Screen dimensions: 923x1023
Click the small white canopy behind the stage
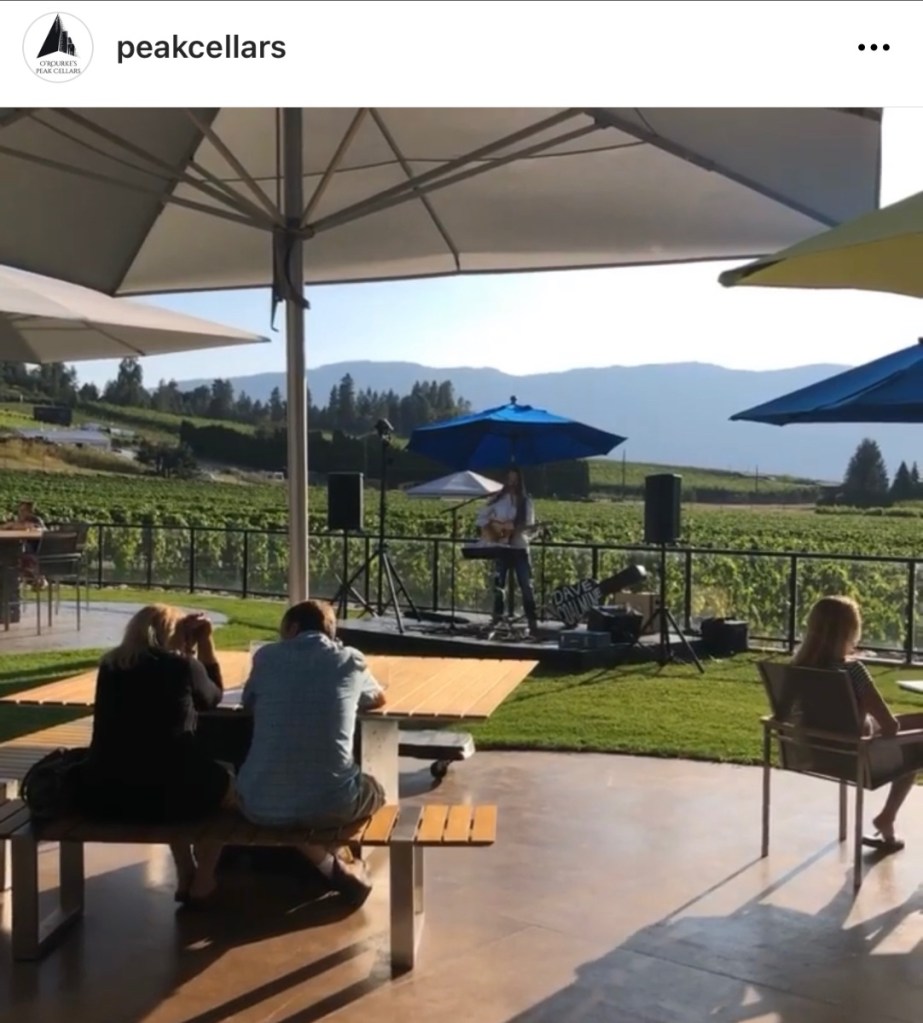tap(454, 485)
